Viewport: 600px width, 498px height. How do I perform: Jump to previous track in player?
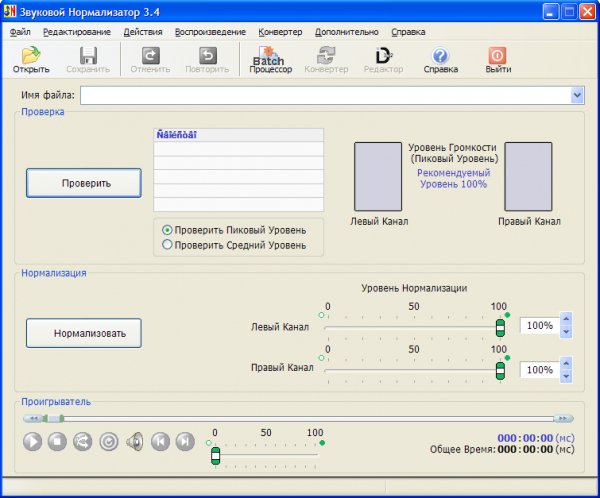160,442
